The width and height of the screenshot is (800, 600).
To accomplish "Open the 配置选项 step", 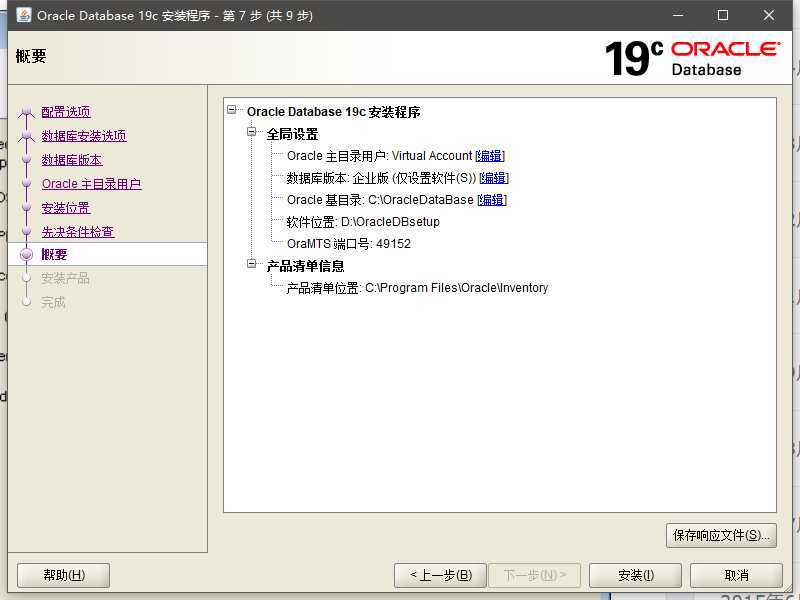I will [66, 112].
